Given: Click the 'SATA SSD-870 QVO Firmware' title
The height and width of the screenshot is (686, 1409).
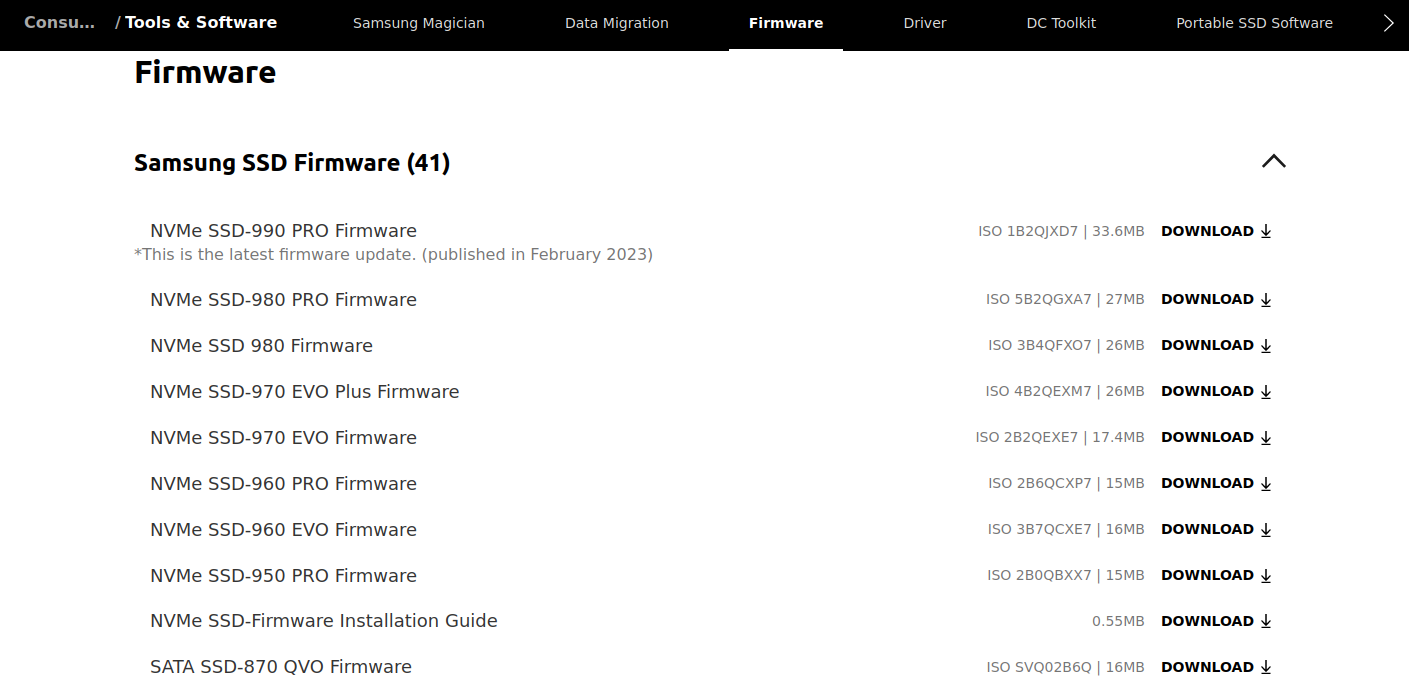Looking at the screenshot, I should pyautogui.click(x=281, y=667).
